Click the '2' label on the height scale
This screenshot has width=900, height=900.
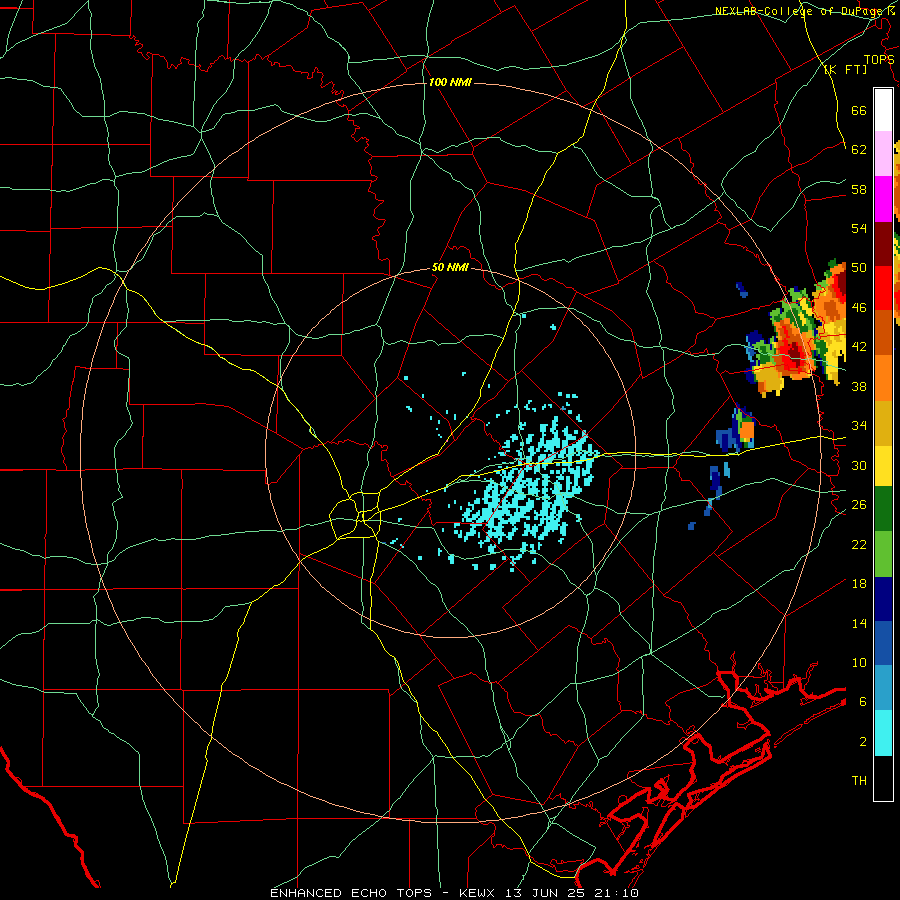pyautogui.click(x=863, y=742)
